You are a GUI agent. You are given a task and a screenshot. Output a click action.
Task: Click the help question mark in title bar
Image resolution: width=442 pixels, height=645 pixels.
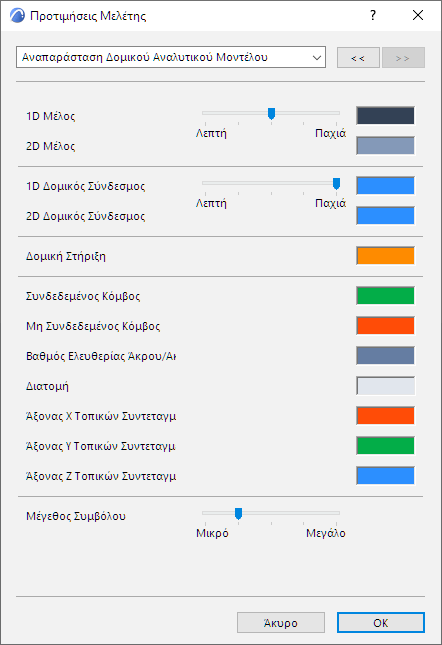tap(373, 16)
